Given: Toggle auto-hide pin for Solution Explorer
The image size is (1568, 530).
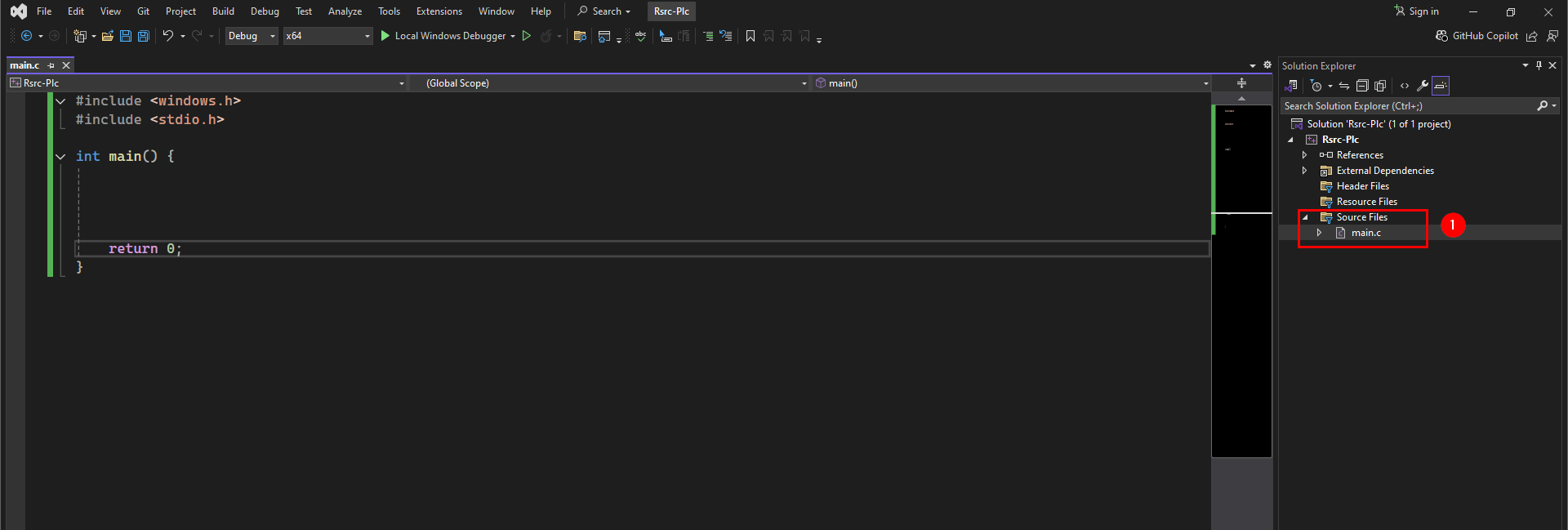Looking at the screenshot, I should [1539, 65].
